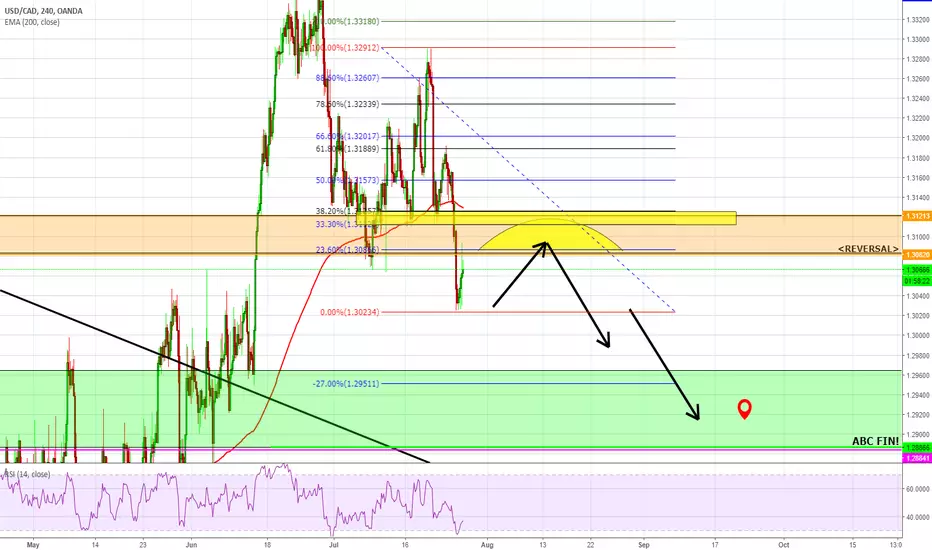Screen dimensions: 932x550
Task: Click the Jun date on time axis
Action: coord(191,544)
